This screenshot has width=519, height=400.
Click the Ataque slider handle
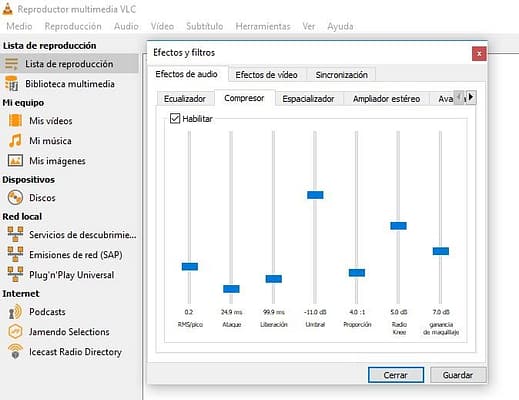(x=231, y=289)
